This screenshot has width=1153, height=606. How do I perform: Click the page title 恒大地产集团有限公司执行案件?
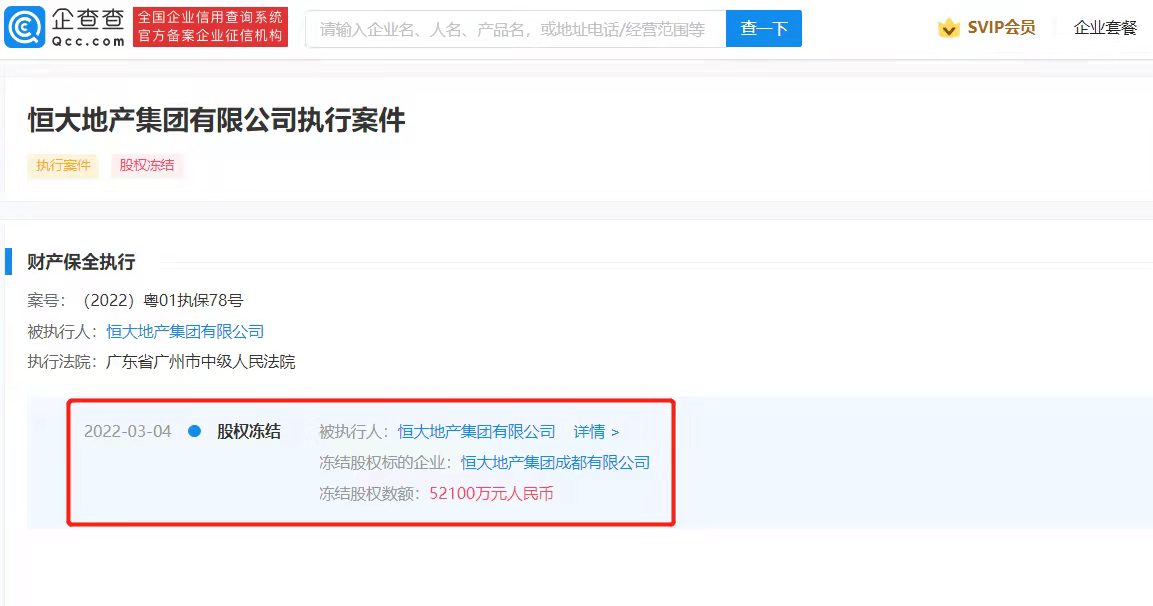pos(216,121)
